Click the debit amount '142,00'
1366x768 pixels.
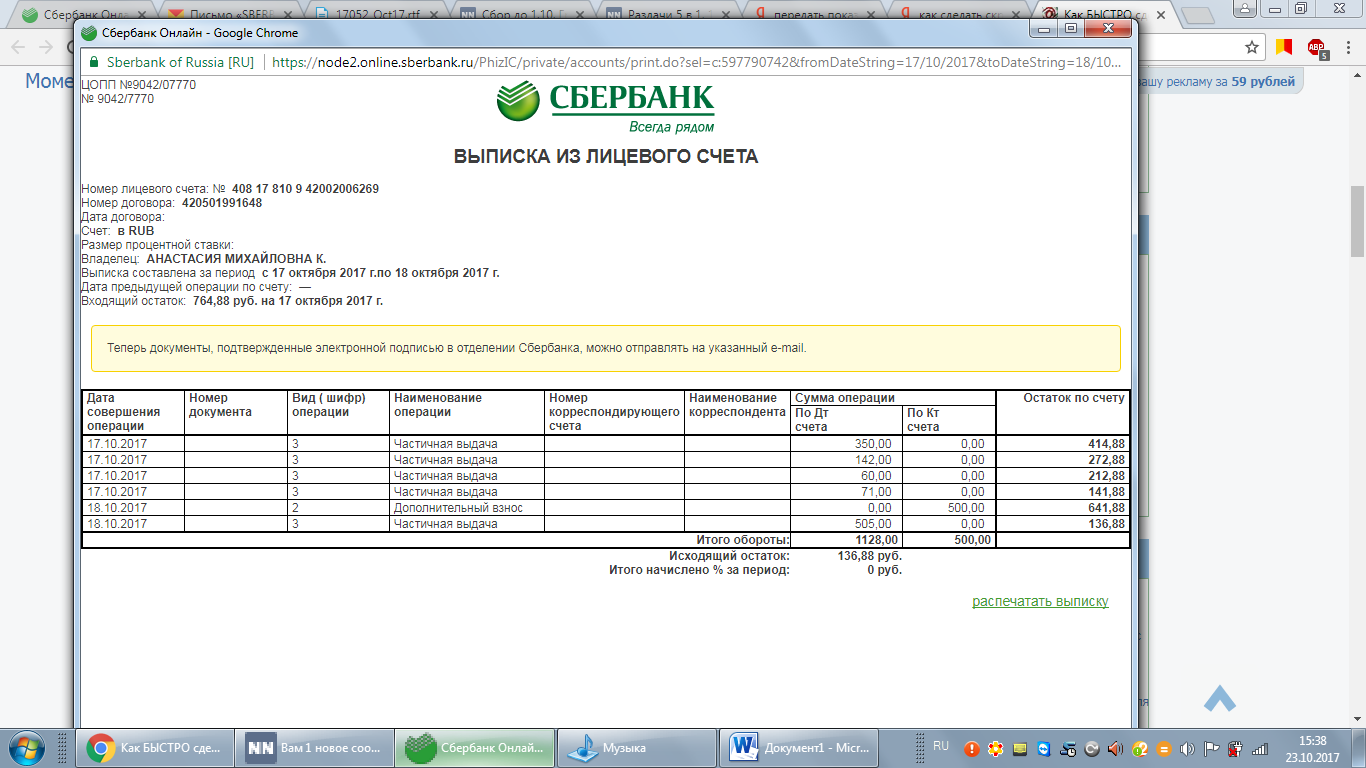click(x=873, y=460)
